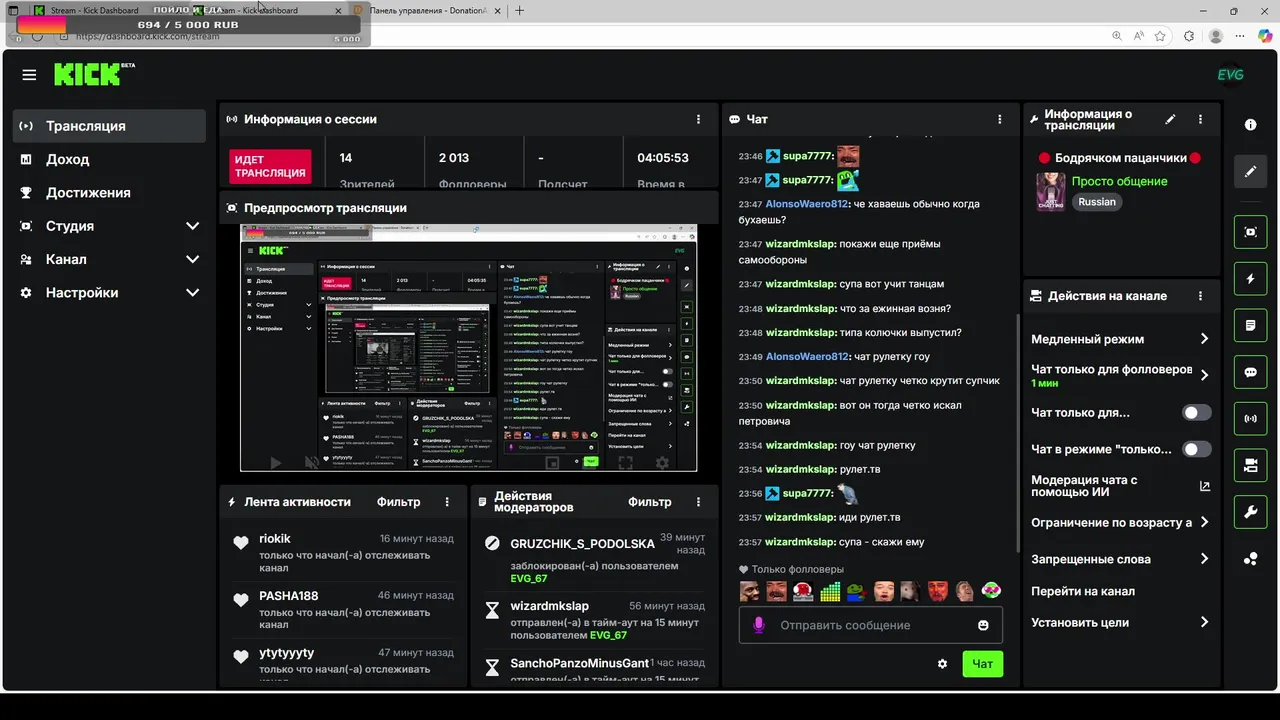
Task: Open the Лента активности three-dot menu
Action: click(x=447, y=502)
